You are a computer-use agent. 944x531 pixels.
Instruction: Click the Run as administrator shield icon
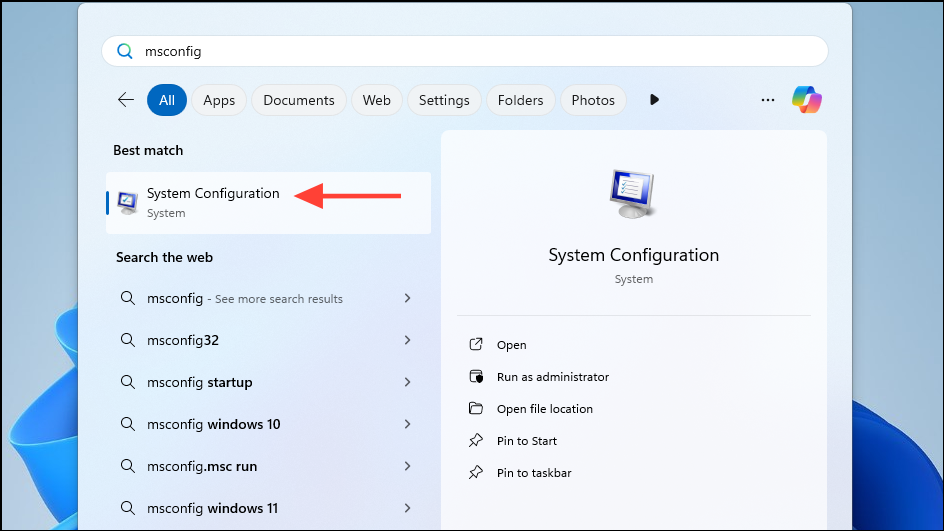pyautogui.click(x=476, y=376)
